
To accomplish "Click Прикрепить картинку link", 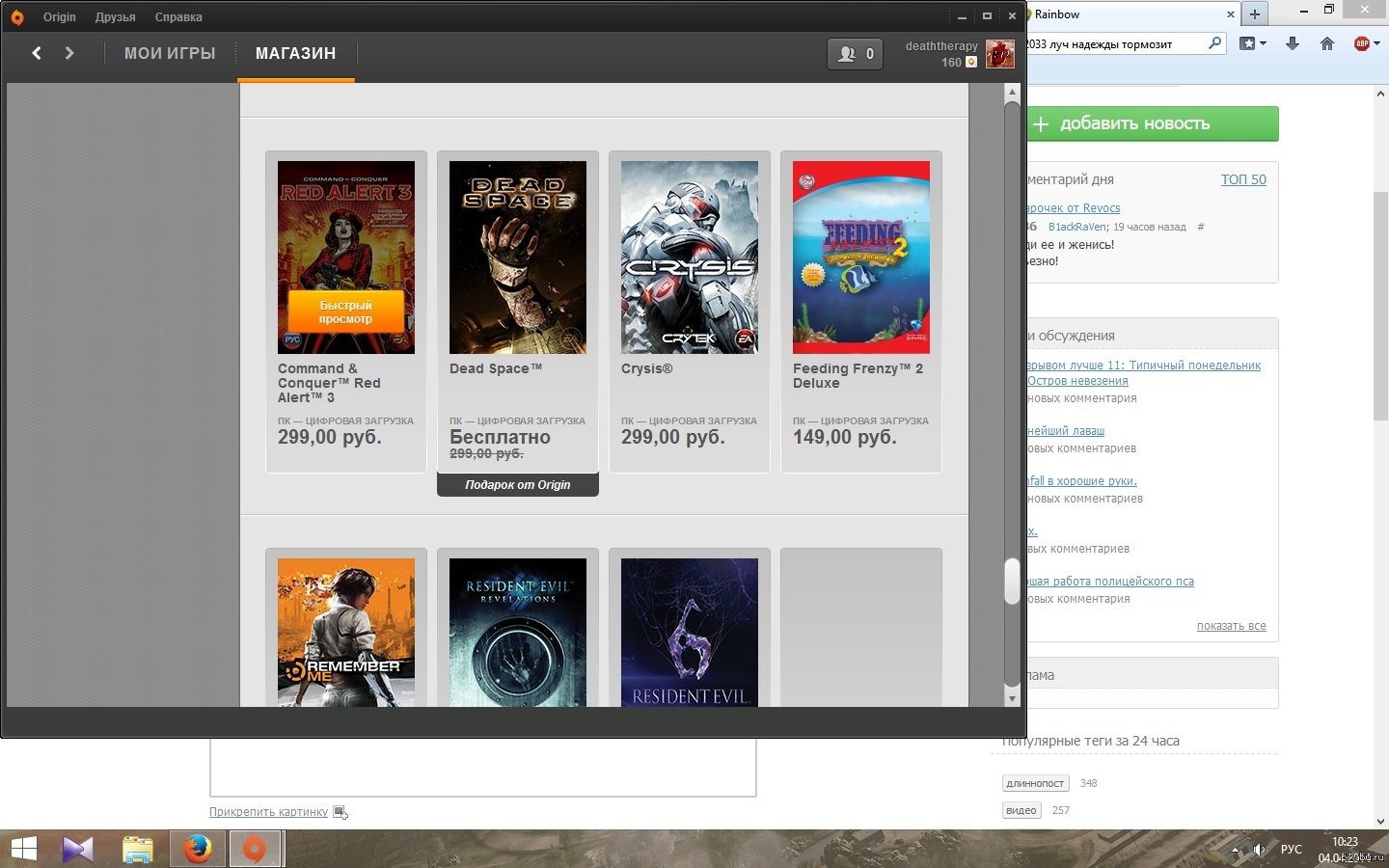I will coord(268,812).
